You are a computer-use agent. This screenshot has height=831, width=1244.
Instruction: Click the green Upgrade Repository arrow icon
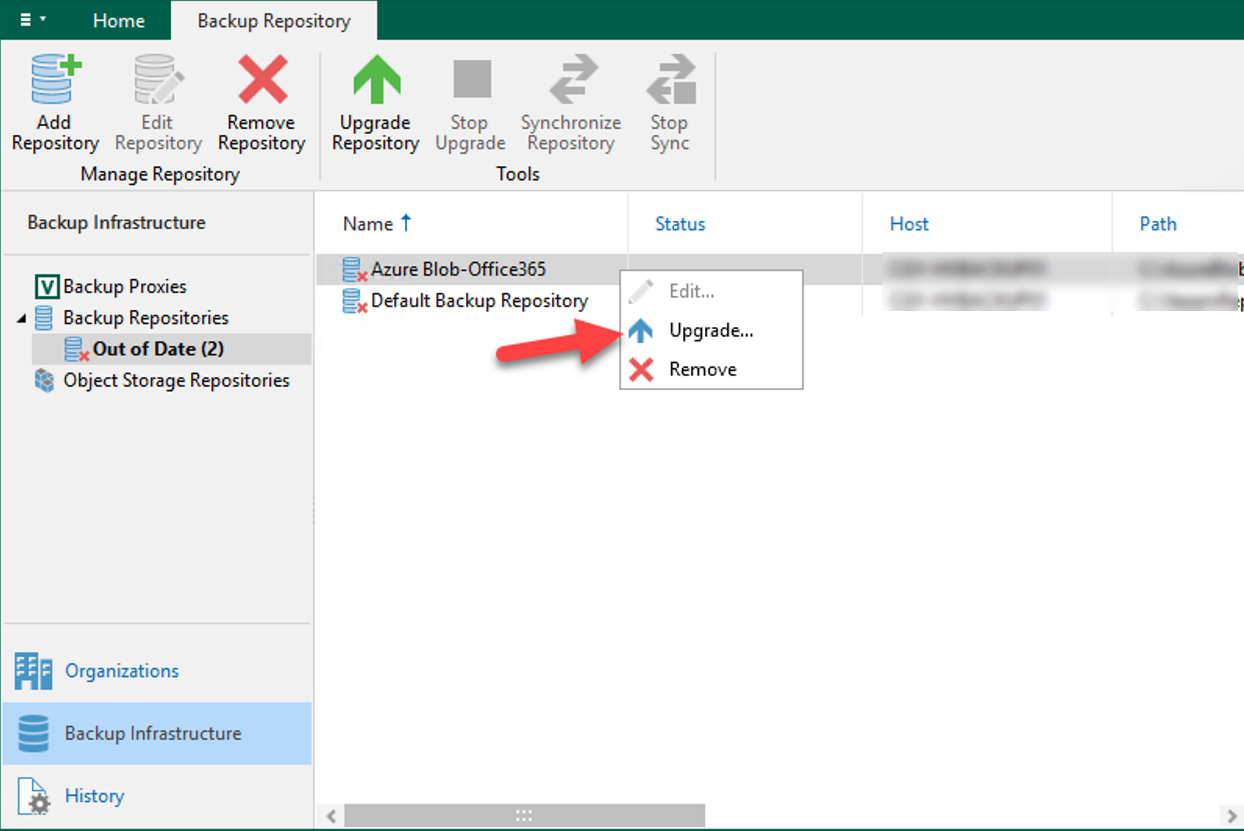tap(375, 82)
